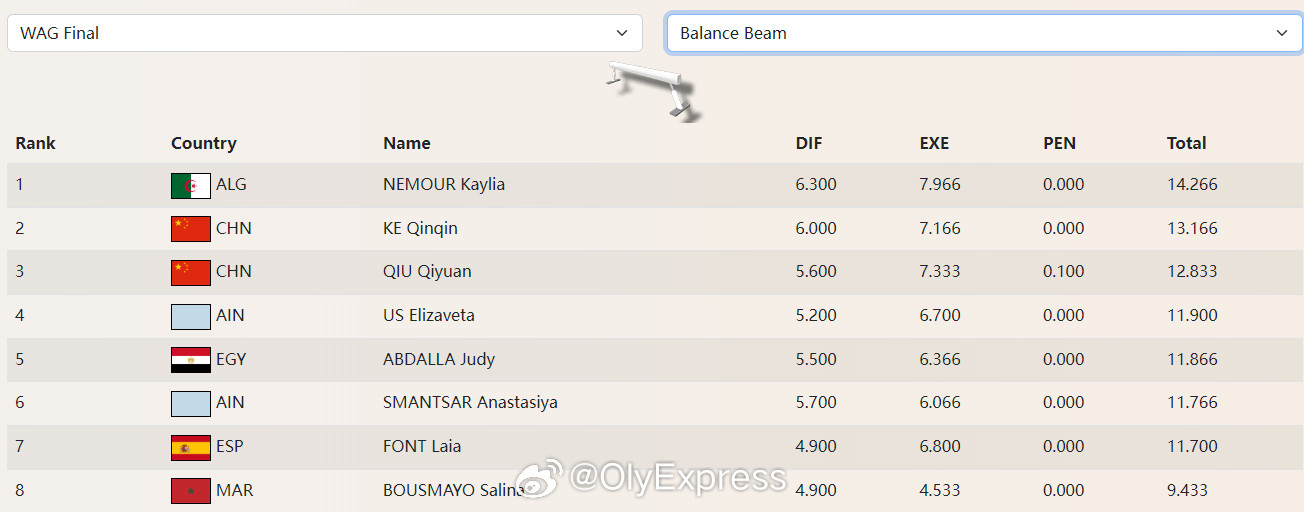Click China flag beside KE Qinqin
The width and height of the screenshot is (1304, 512).
point(190,229)
